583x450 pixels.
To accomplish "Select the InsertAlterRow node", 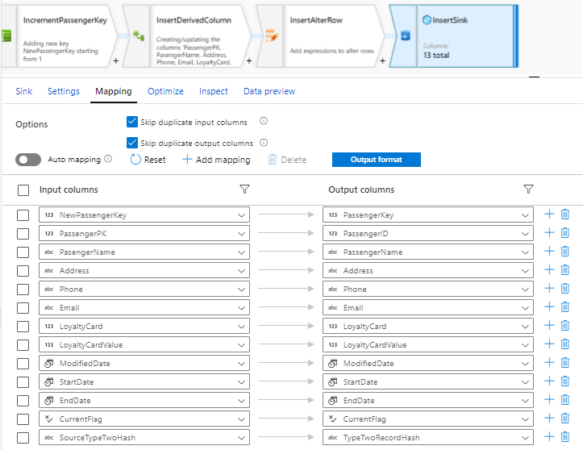I will pyautogui.click(x=320, y=36).
